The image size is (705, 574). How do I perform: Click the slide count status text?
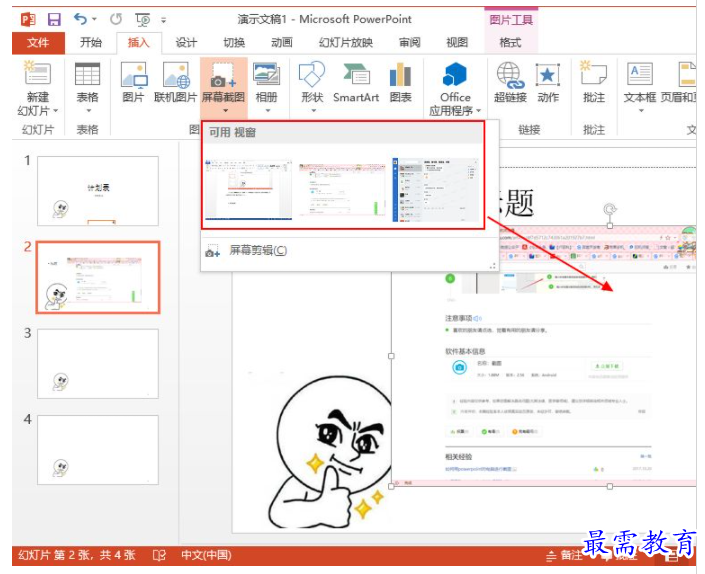76,555
